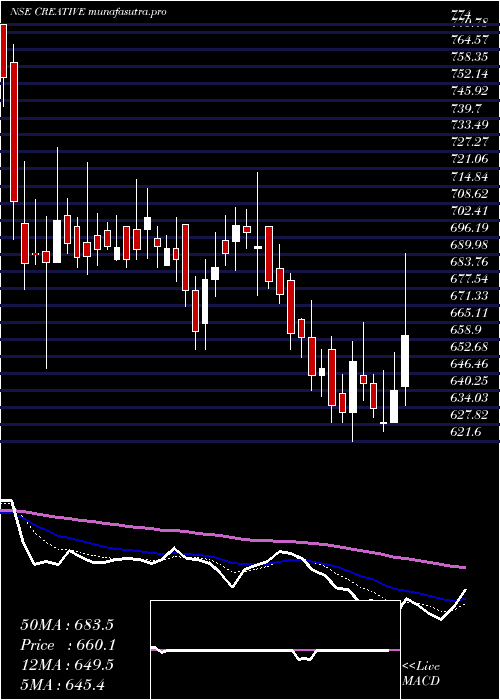Select the 646.46 price axis label
Screen dimensions: 500x700
point(470,364)
